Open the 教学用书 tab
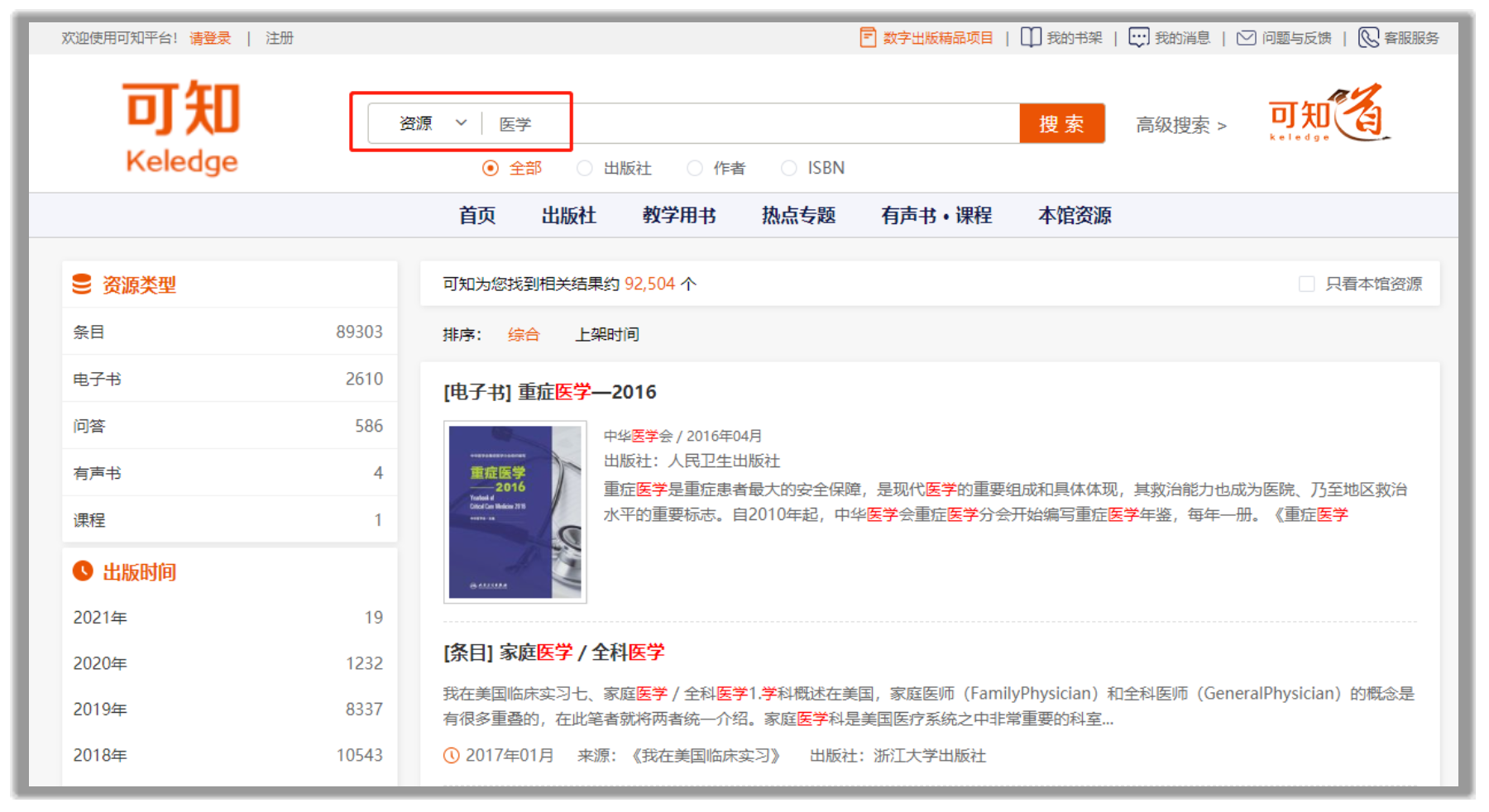This screenshot has height=812, width=1489. click(x=679, y=215)
